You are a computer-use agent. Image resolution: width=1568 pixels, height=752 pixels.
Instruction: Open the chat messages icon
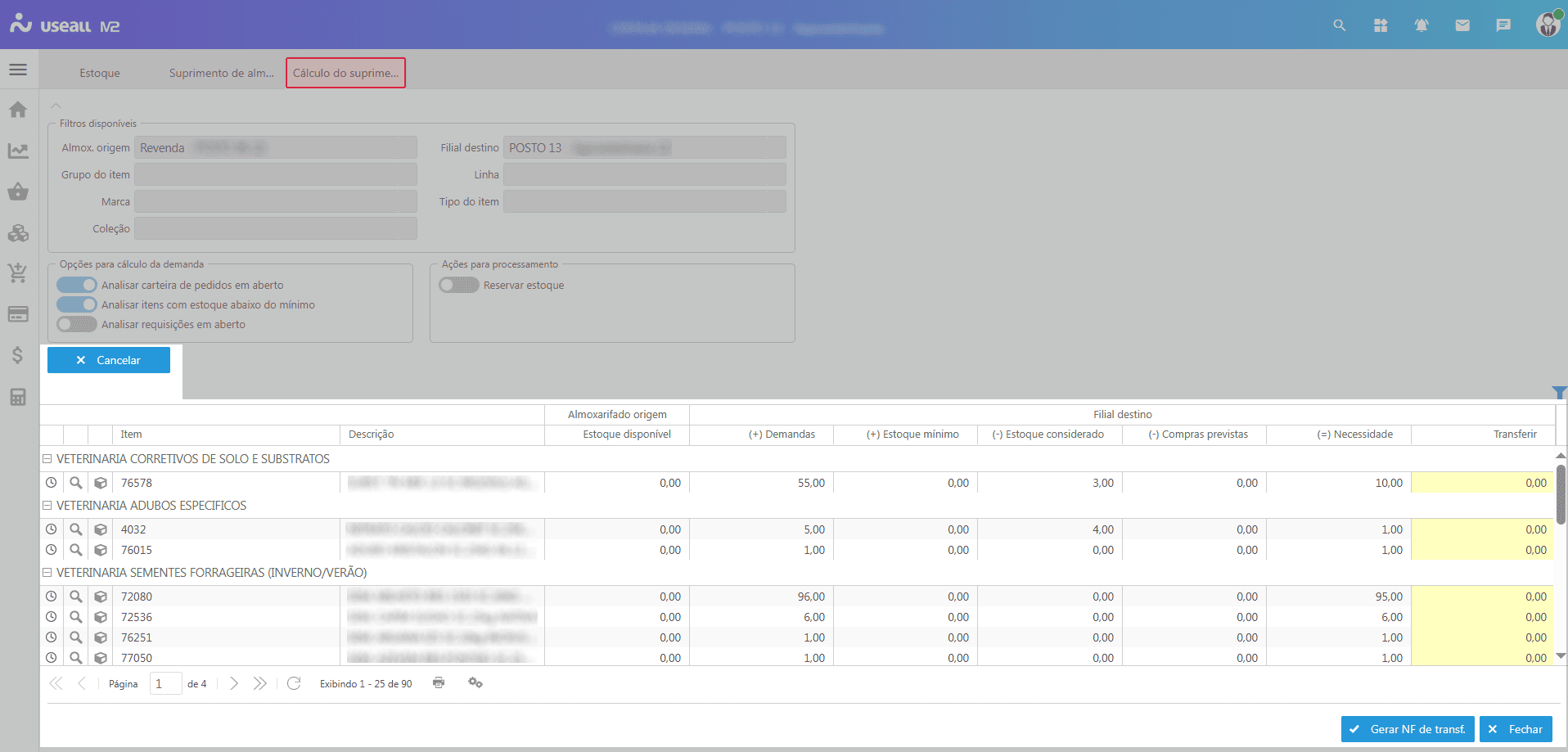click(x=1503, y=25)
